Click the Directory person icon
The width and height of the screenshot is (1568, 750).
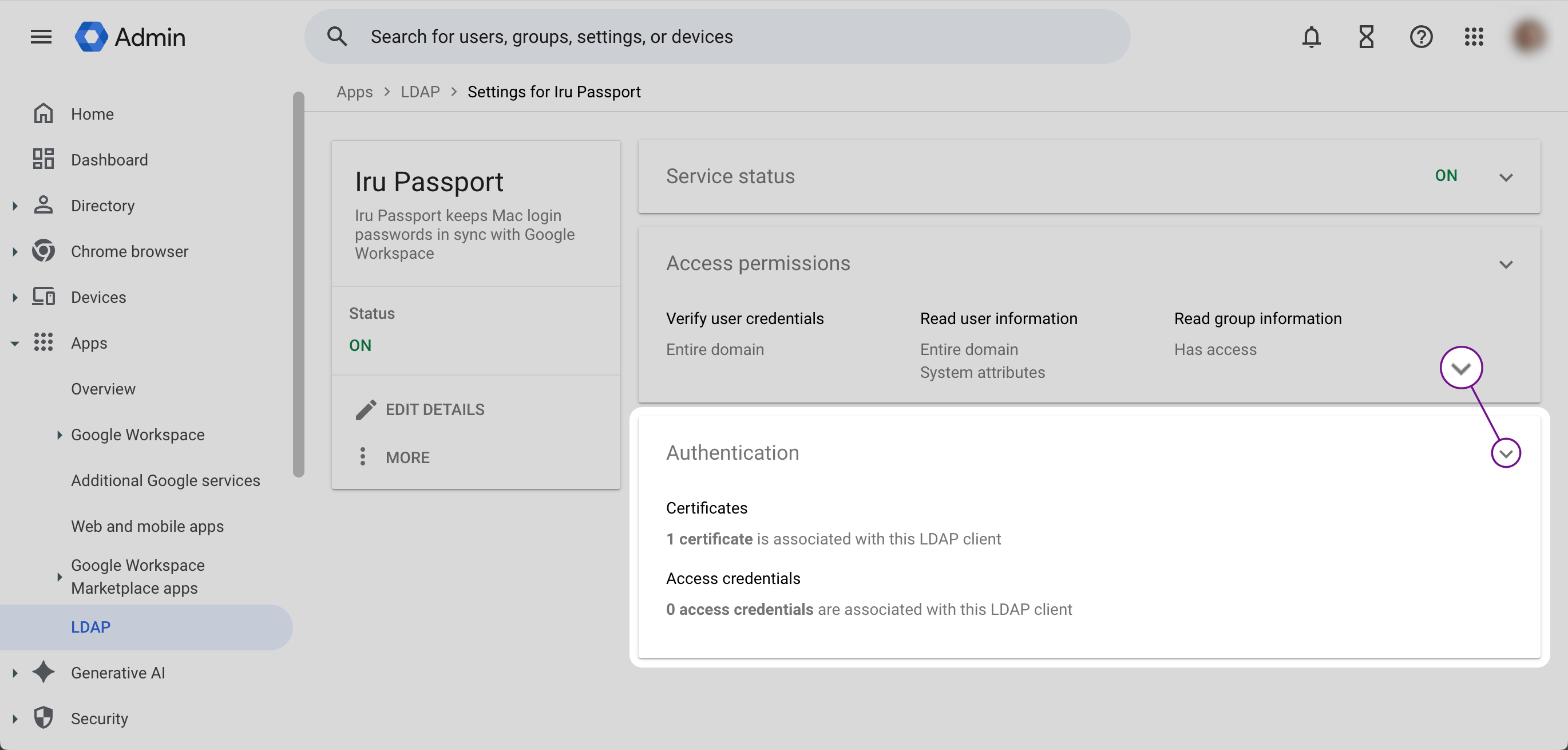tap(43, 205)
